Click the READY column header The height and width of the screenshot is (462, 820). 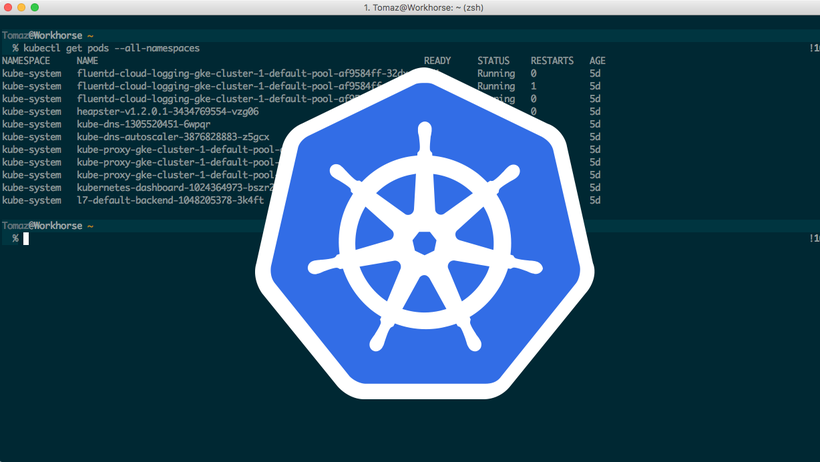click(437, 61)
